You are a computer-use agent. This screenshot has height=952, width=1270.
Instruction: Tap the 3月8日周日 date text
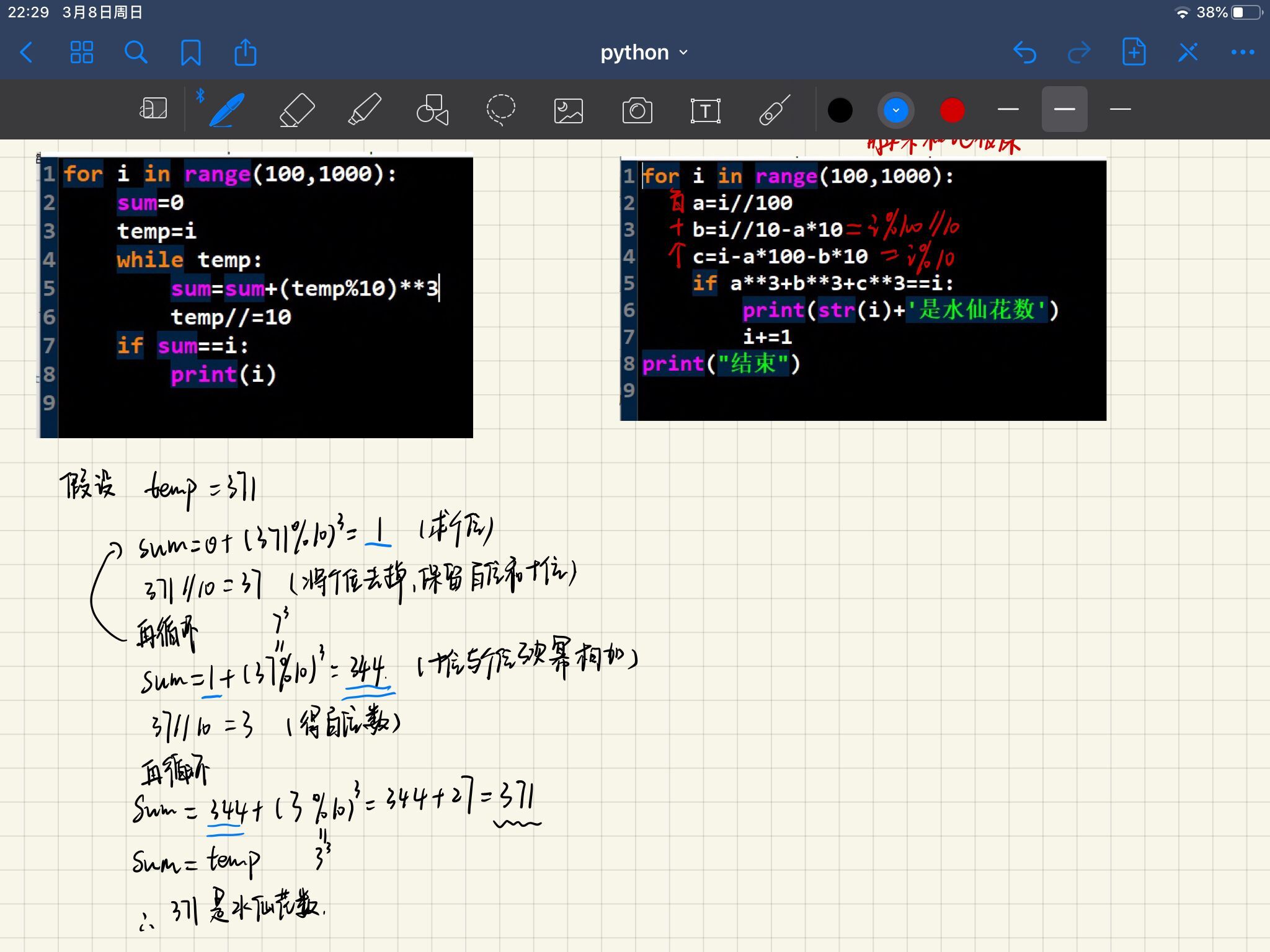click(102, 12)
